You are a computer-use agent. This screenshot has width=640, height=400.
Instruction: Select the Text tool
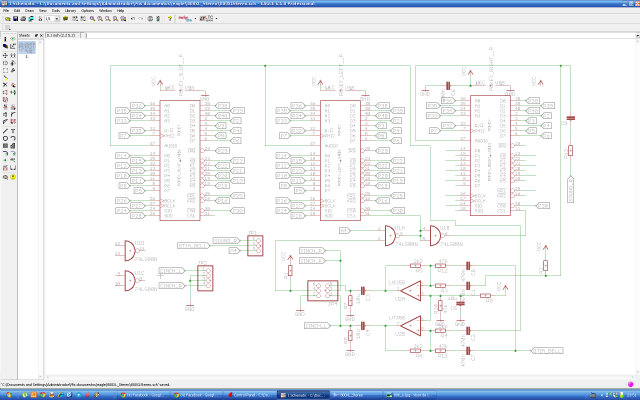[x=13, y=131]
